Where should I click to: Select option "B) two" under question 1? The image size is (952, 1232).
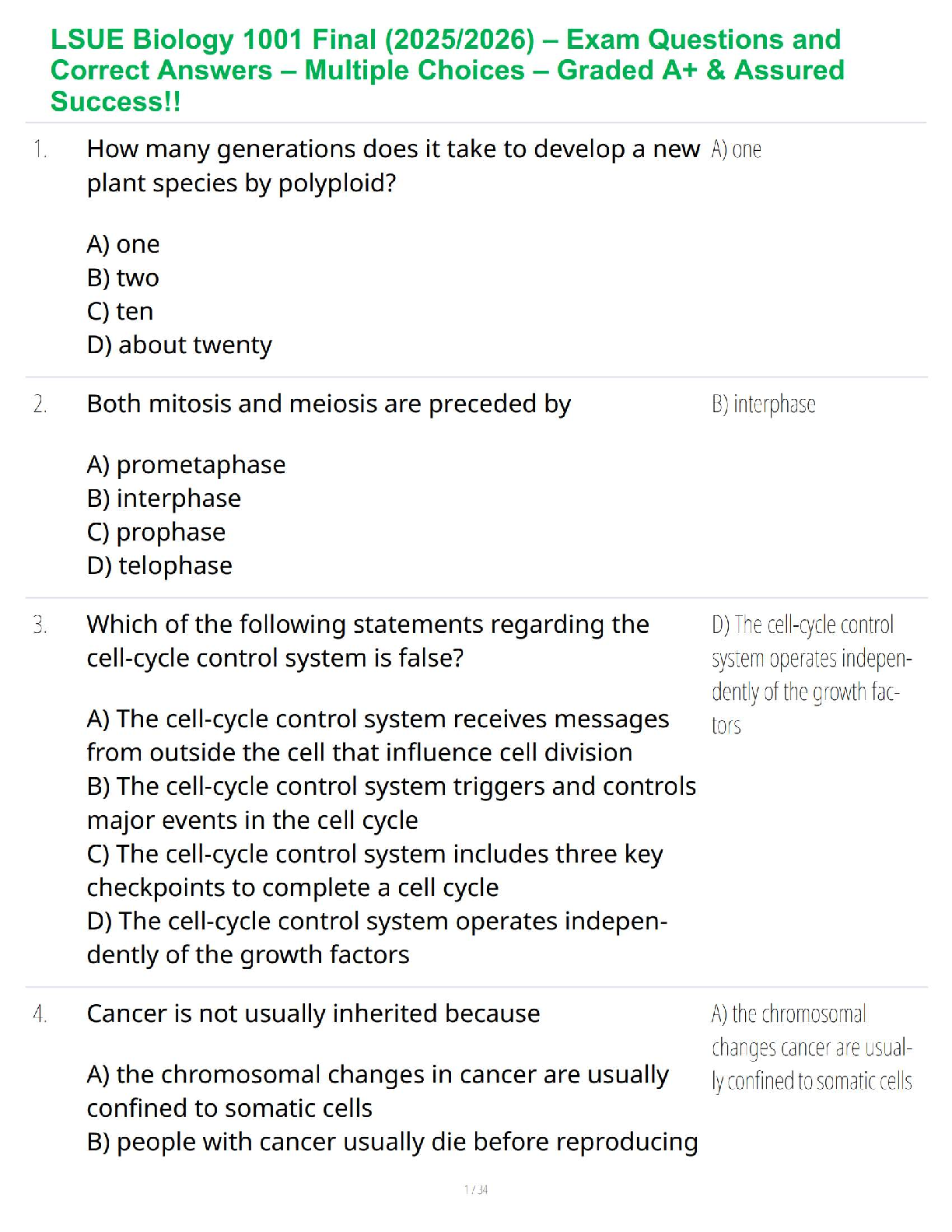tap(123, 278)
